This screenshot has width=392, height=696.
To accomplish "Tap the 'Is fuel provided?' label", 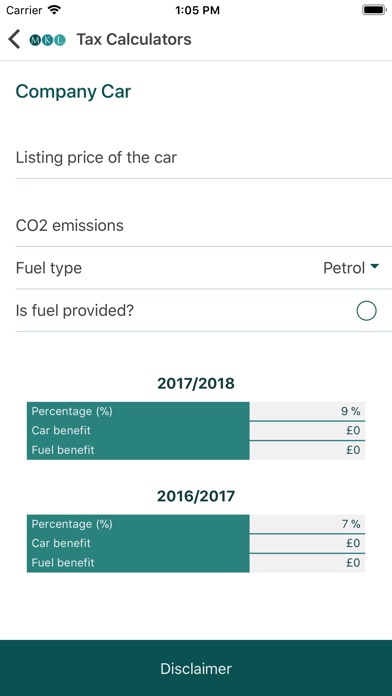I will (75, 311).
